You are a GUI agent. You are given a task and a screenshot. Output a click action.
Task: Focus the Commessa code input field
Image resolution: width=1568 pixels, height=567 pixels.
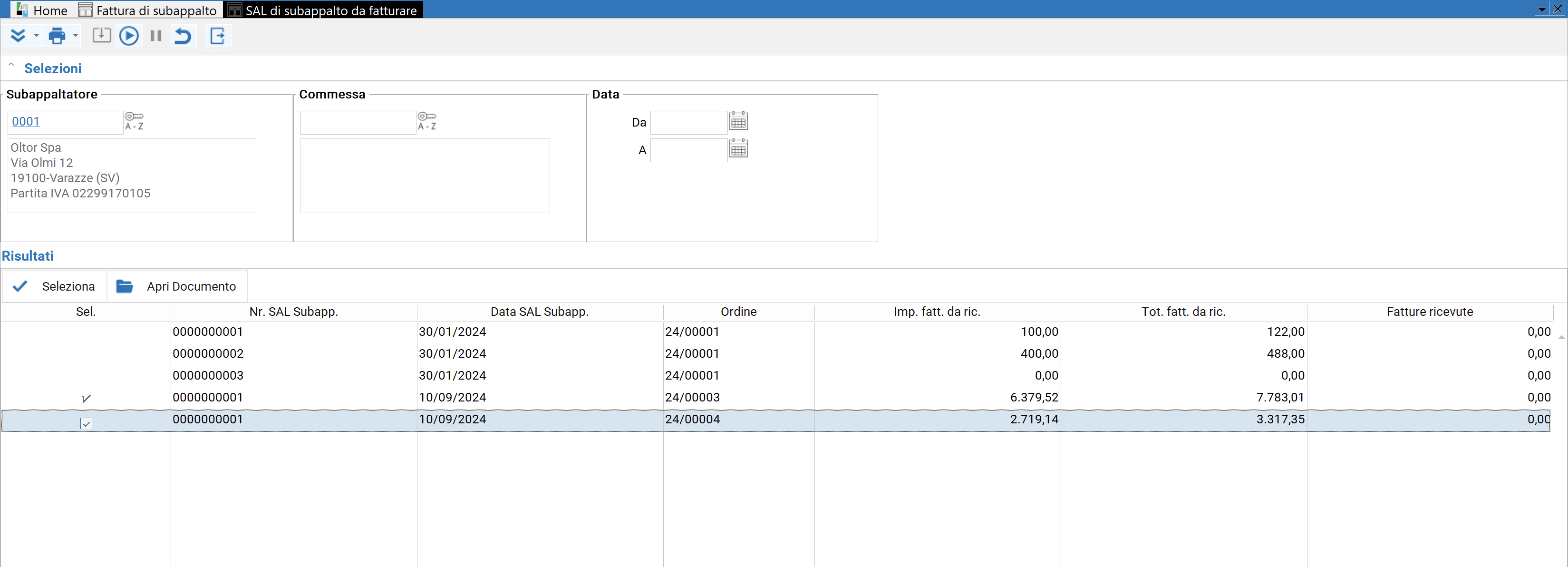coord(358,122)
